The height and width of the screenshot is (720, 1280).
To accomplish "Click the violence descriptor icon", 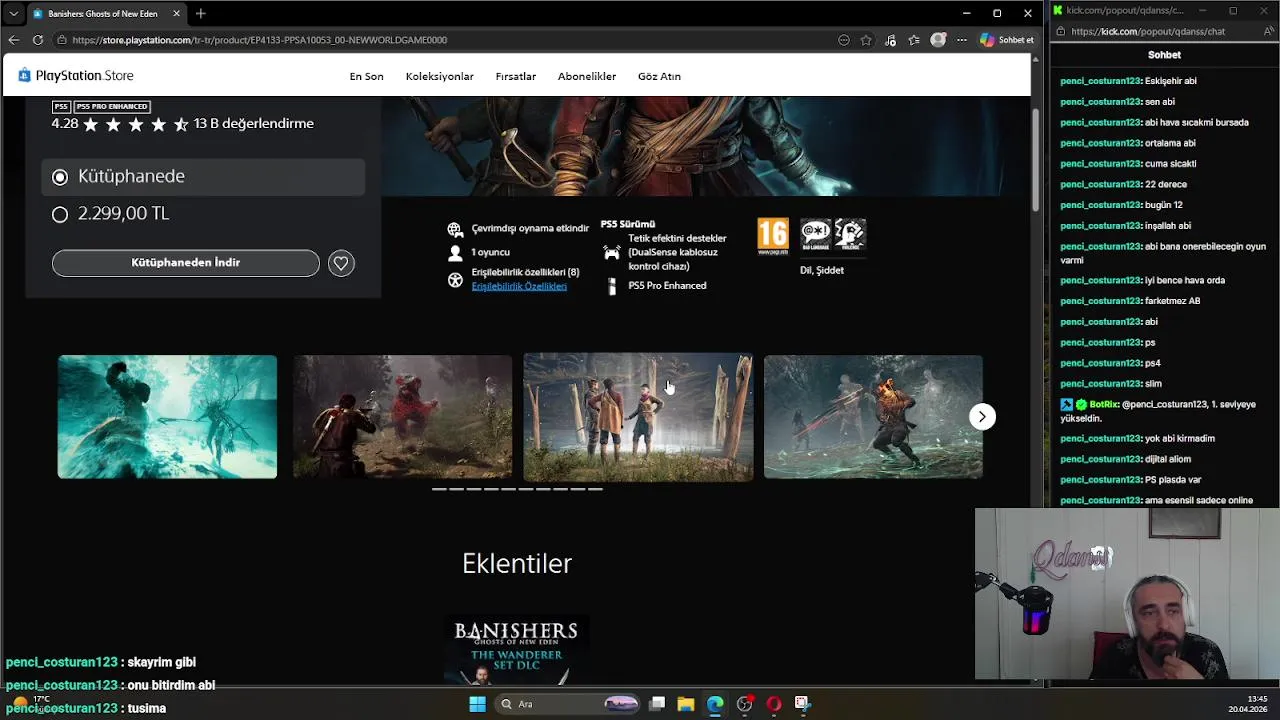I will (850, 234).
